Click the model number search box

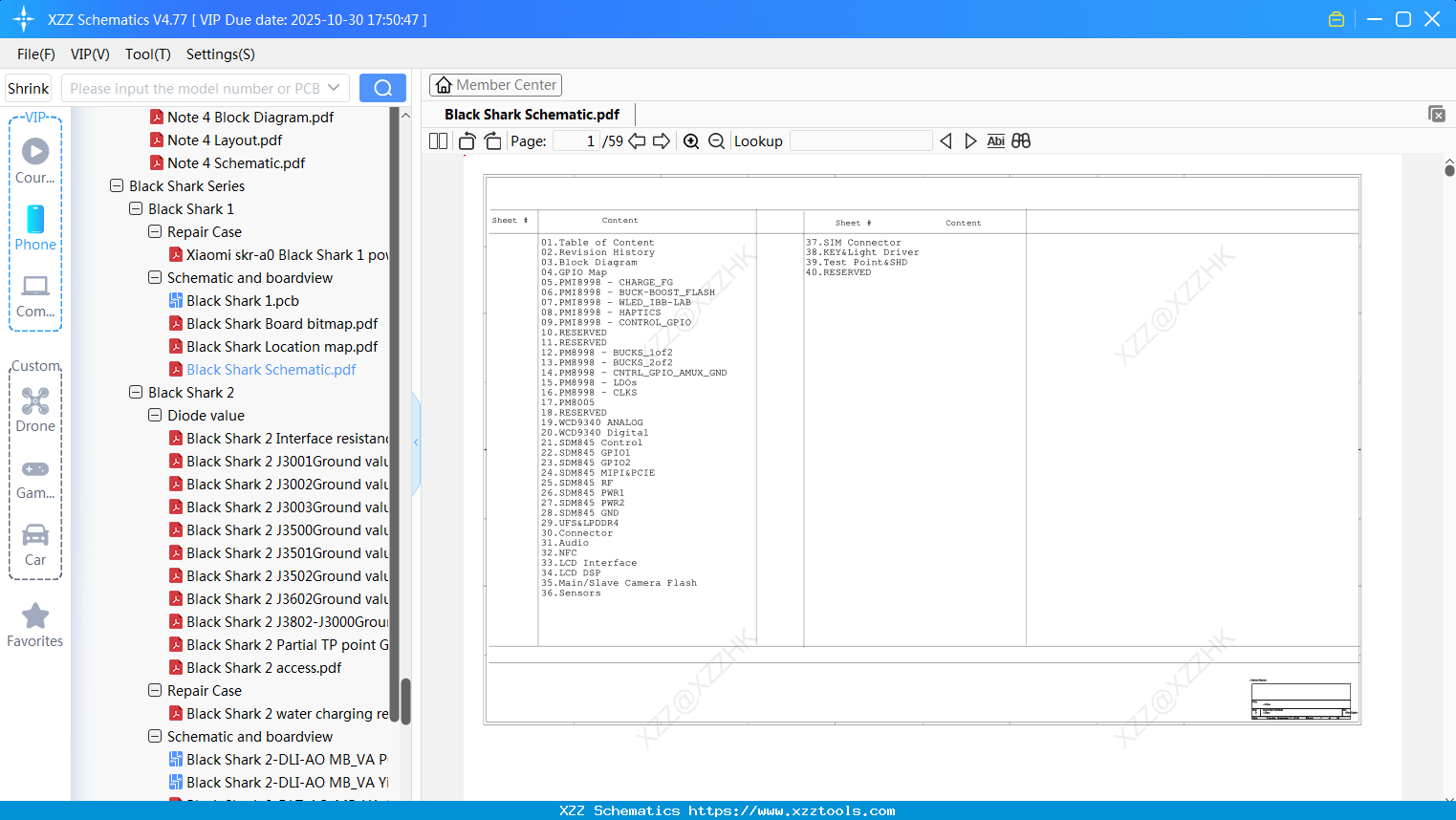point(206,88)
